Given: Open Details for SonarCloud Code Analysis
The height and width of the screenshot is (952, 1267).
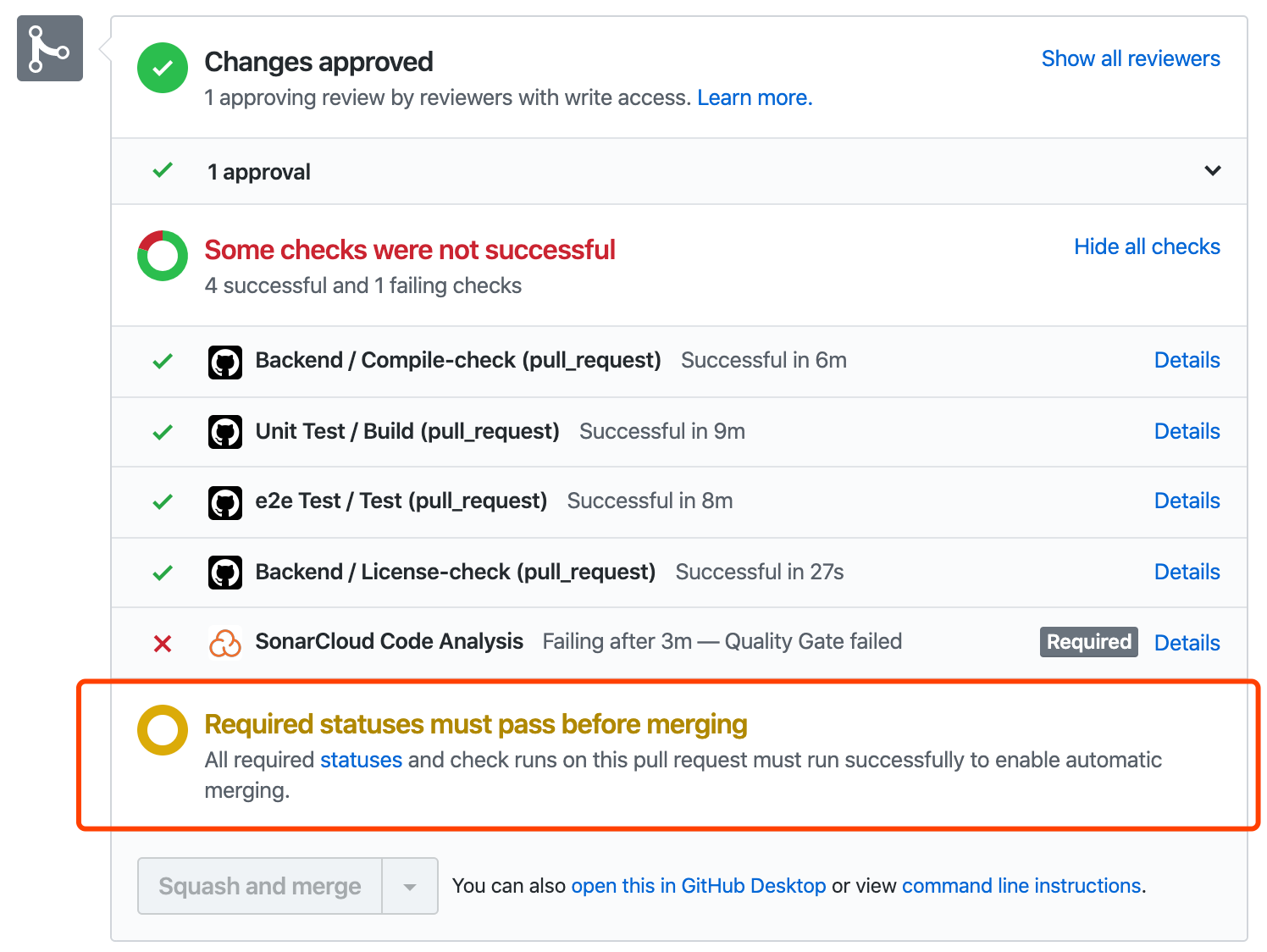Looking at the screenshot, I should [1187, 643].
